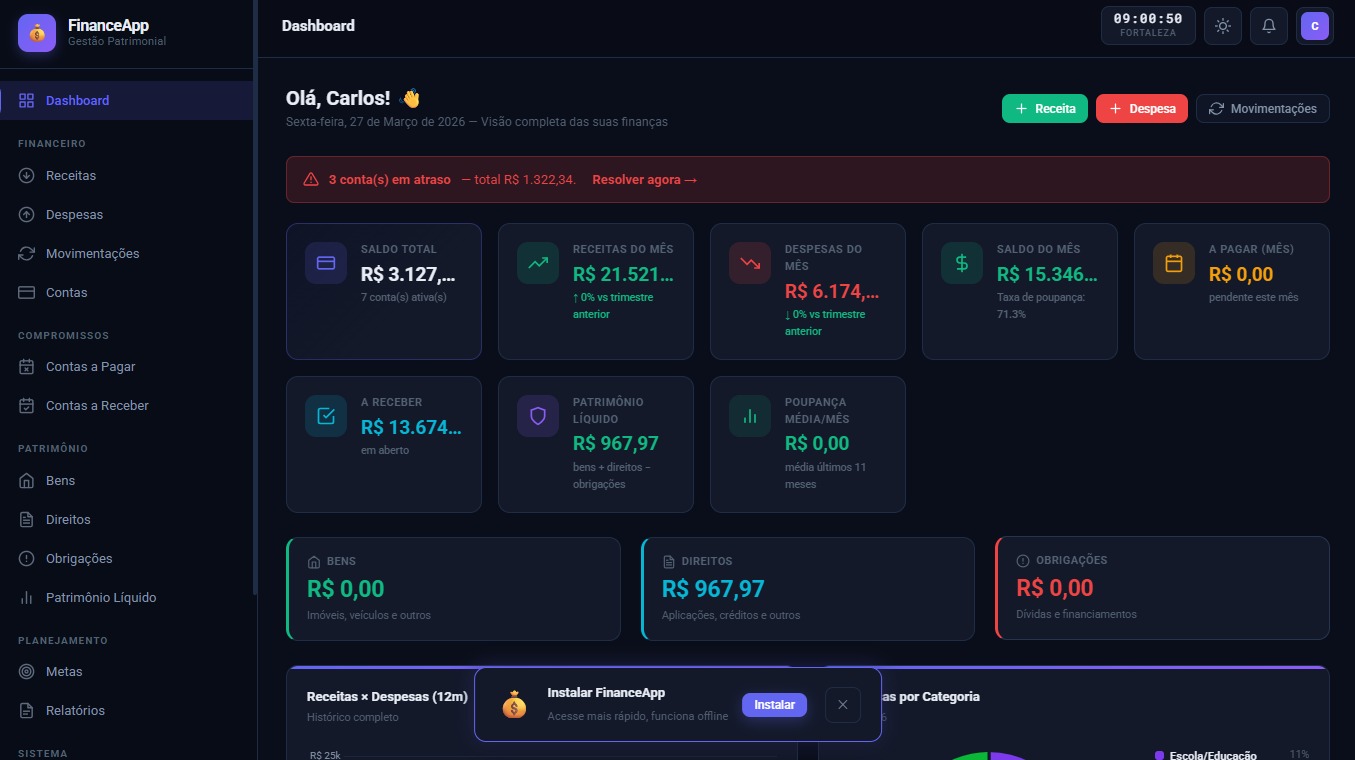Viewport: 1355px width, 760px height.
Task: Go to Metas in the sidebar
Action: pyautogui.click(x=64, y=672)
